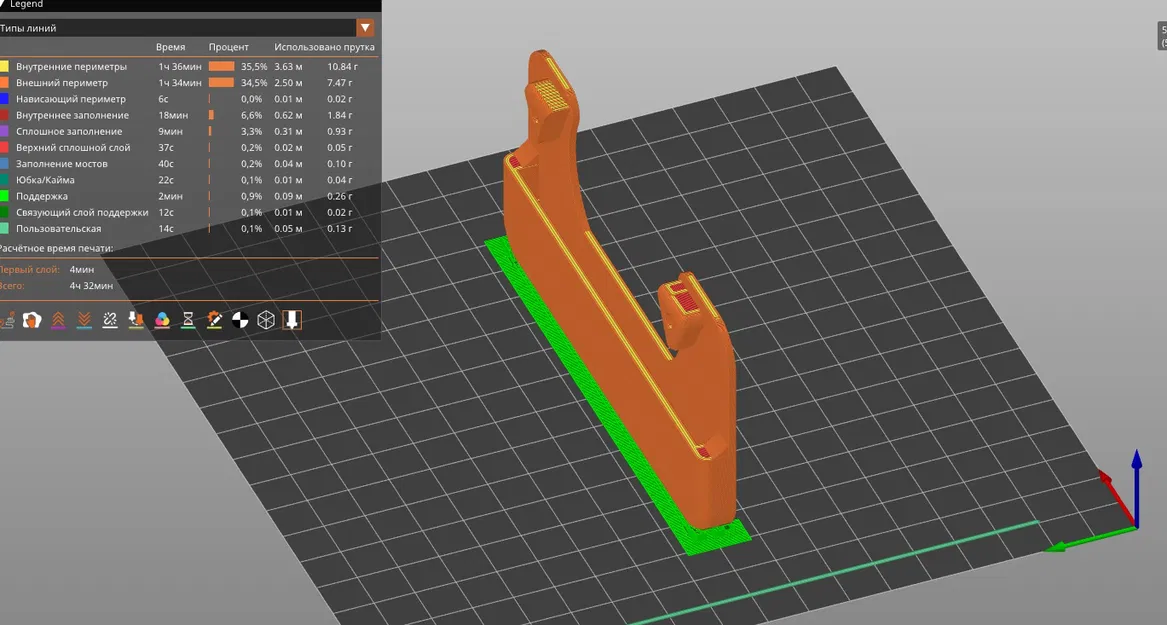This screenshot has height=625, width=1167.
Task: Toggle tool changes icon
Action: 136,320
